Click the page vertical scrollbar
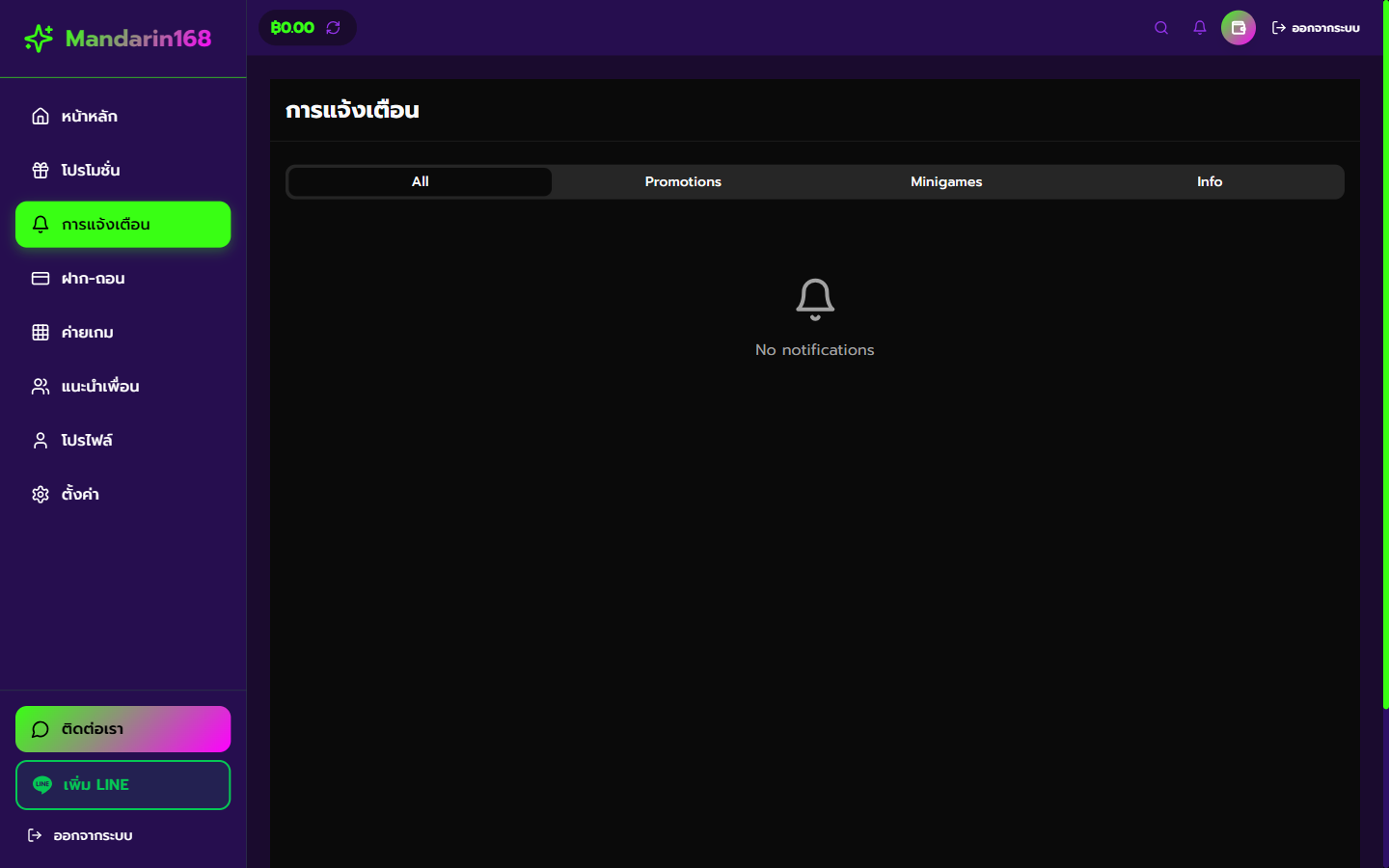The image size is (1389, 868). [x=1386, y=357]
